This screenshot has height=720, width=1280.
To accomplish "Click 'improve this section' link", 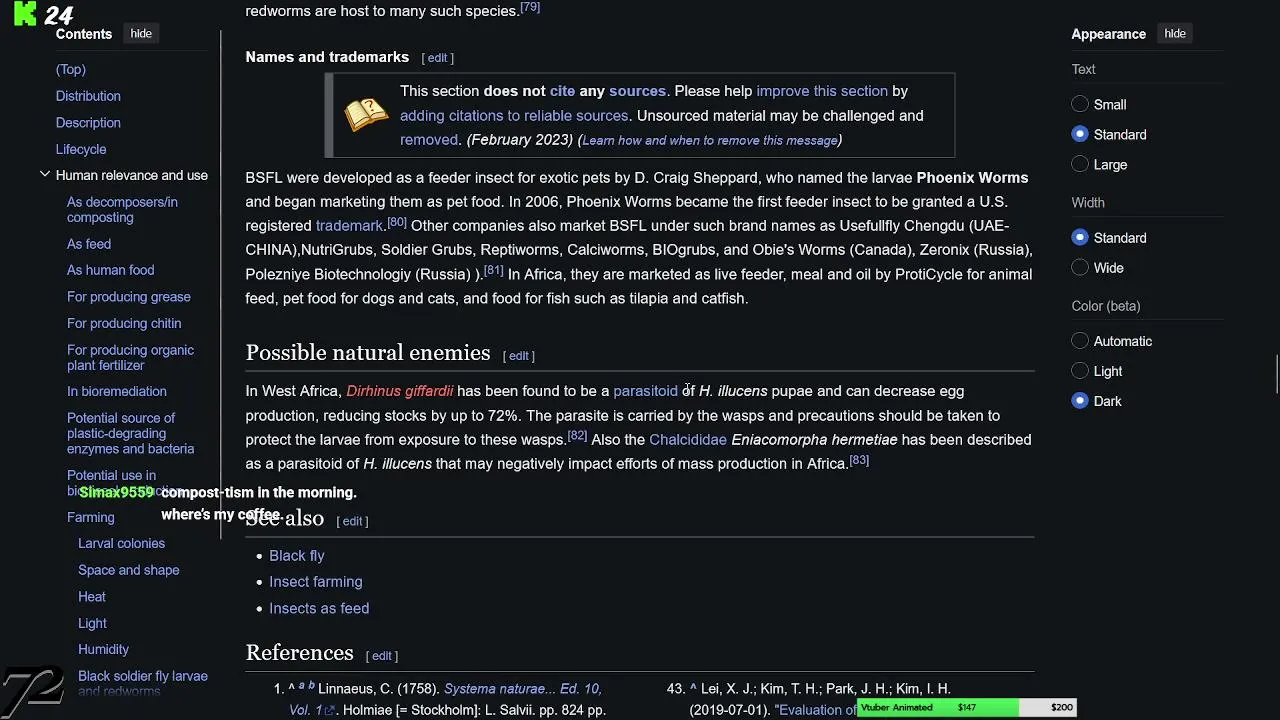I will (822, 91).
